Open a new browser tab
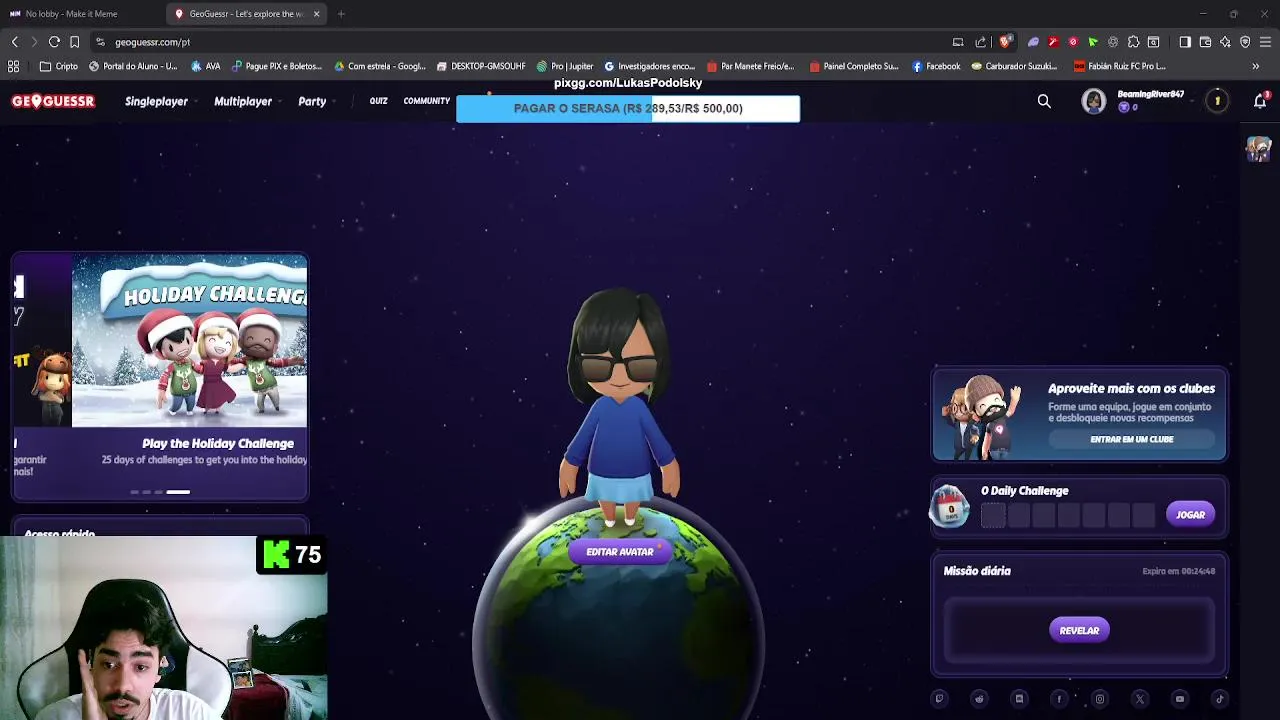The height and width of the screenshot is (720, 1280). point(341,14)
